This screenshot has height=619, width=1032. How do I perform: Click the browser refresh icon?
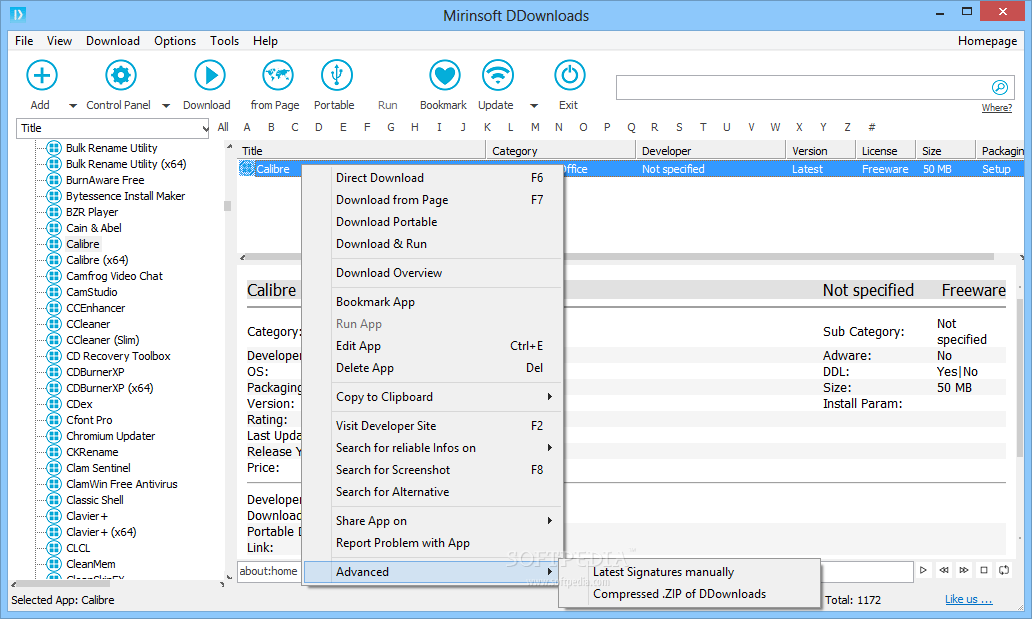coord(1004,570)
